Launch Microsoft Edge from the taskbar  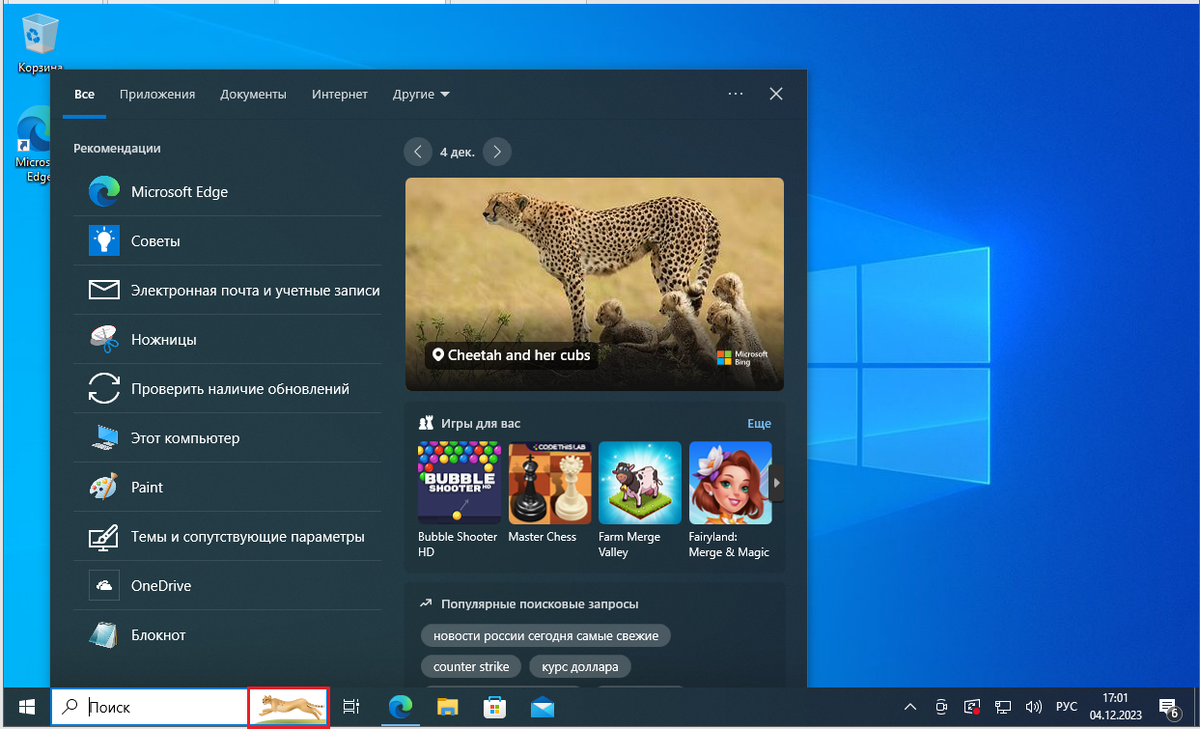(x=401, y=707)
